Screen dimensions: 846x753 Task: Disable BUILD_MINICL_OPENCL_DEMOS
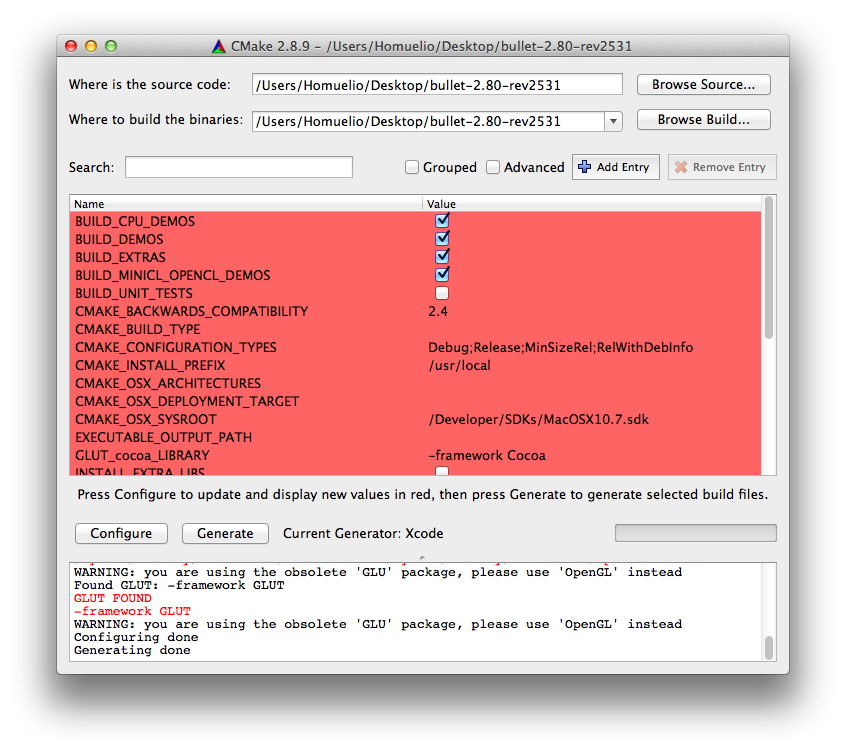(442, 275)
